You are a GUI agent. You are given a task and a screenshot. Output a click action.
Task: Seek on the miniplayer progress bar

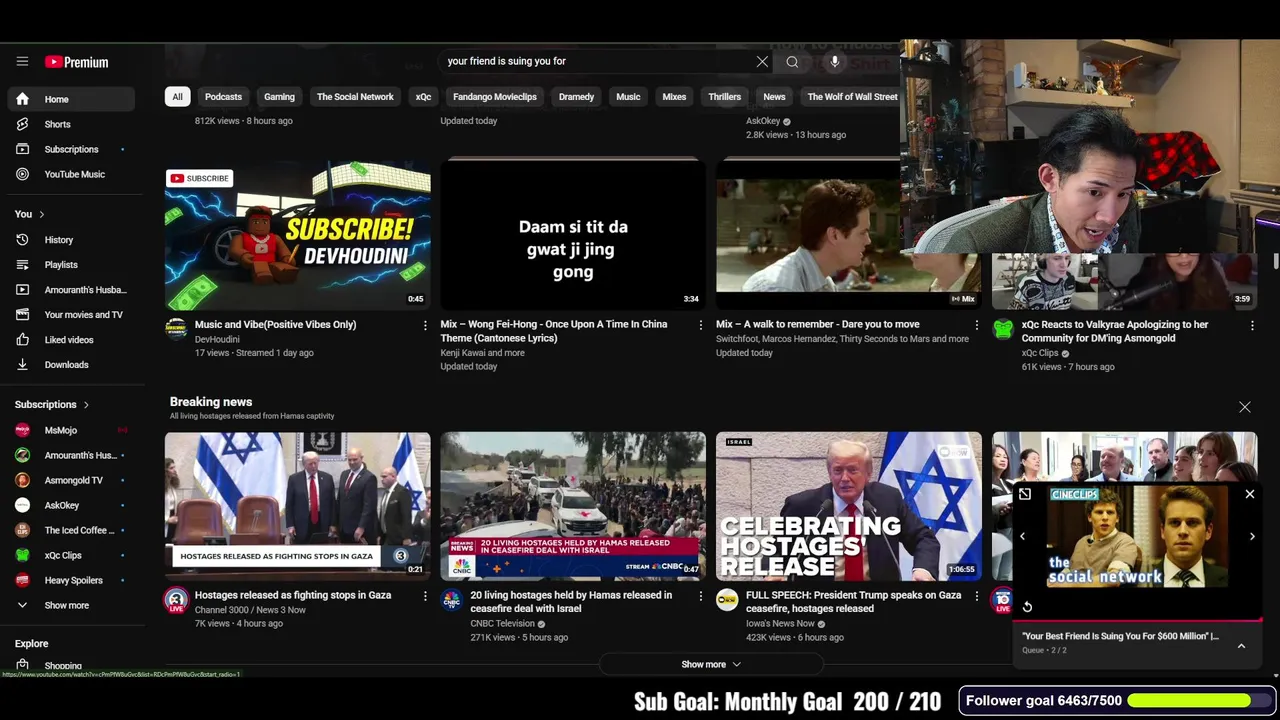[x=1137, y=620]
